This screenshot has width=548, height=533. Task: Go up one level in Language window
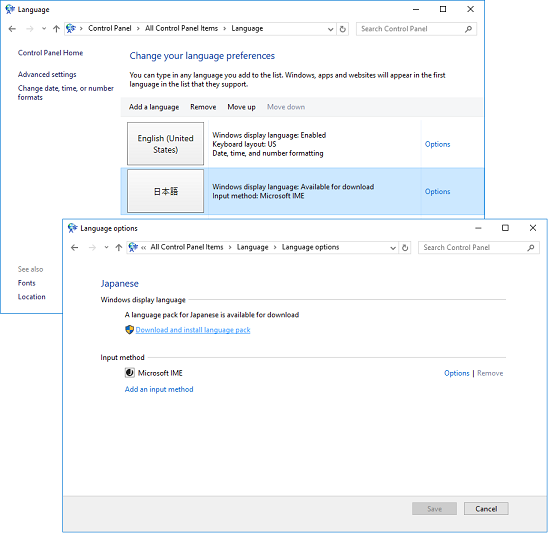click(x=56, y=29)
